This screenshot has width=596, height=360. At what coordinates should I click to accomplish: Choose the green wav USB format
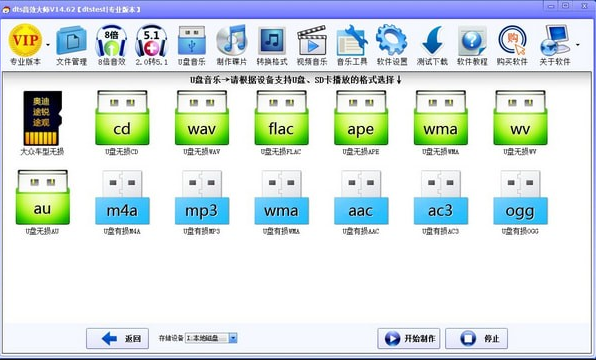pos(202,118)
